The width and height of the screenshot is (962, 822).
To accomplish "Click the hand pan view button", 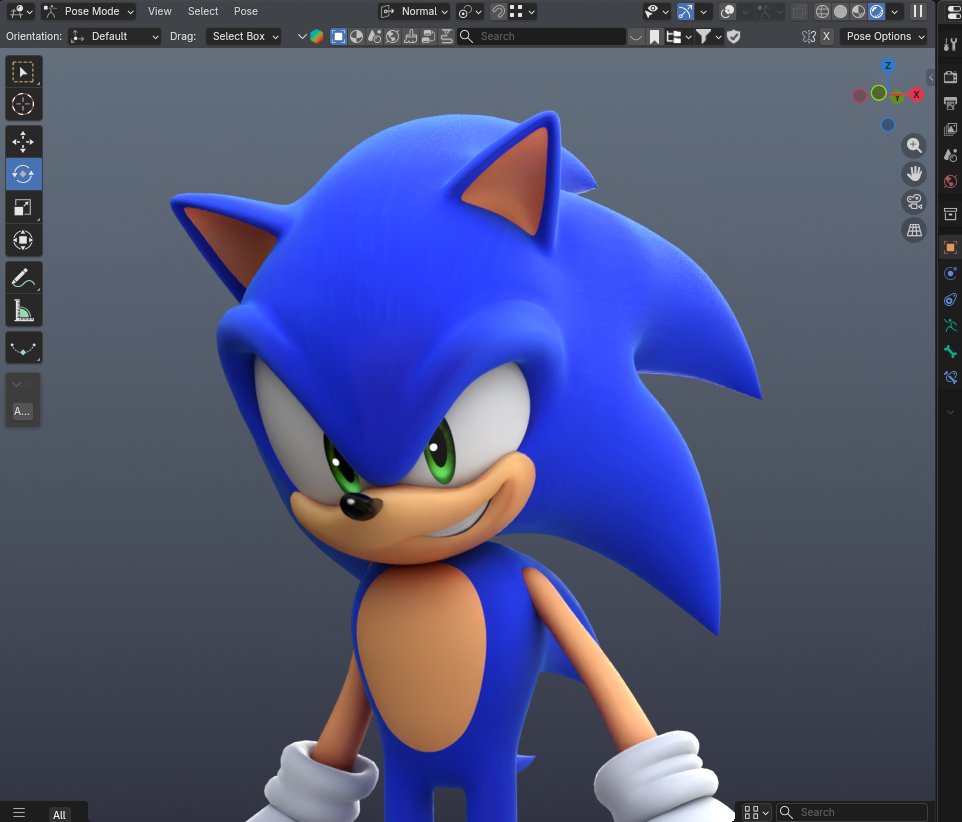I will (x=914, y=174).
